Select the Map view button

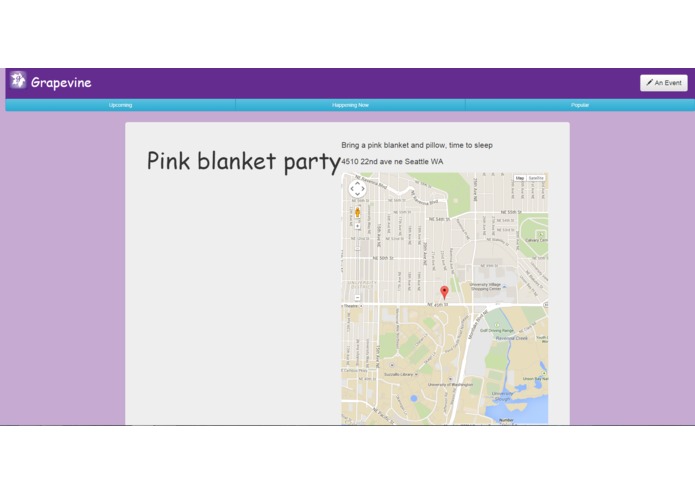point(520,178)
